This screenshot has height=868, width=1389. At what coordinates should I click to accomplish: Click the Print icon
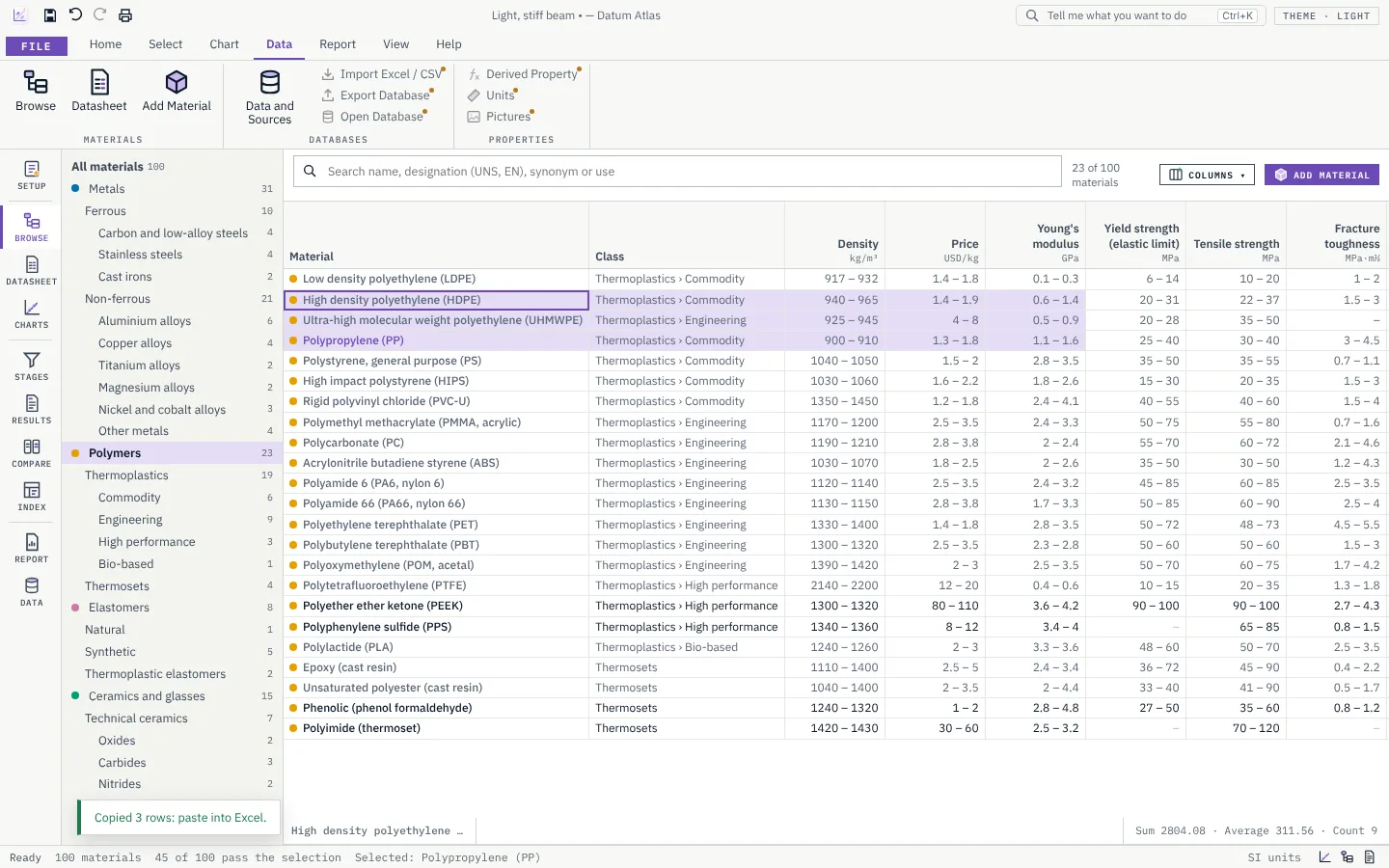pos(125,15)
